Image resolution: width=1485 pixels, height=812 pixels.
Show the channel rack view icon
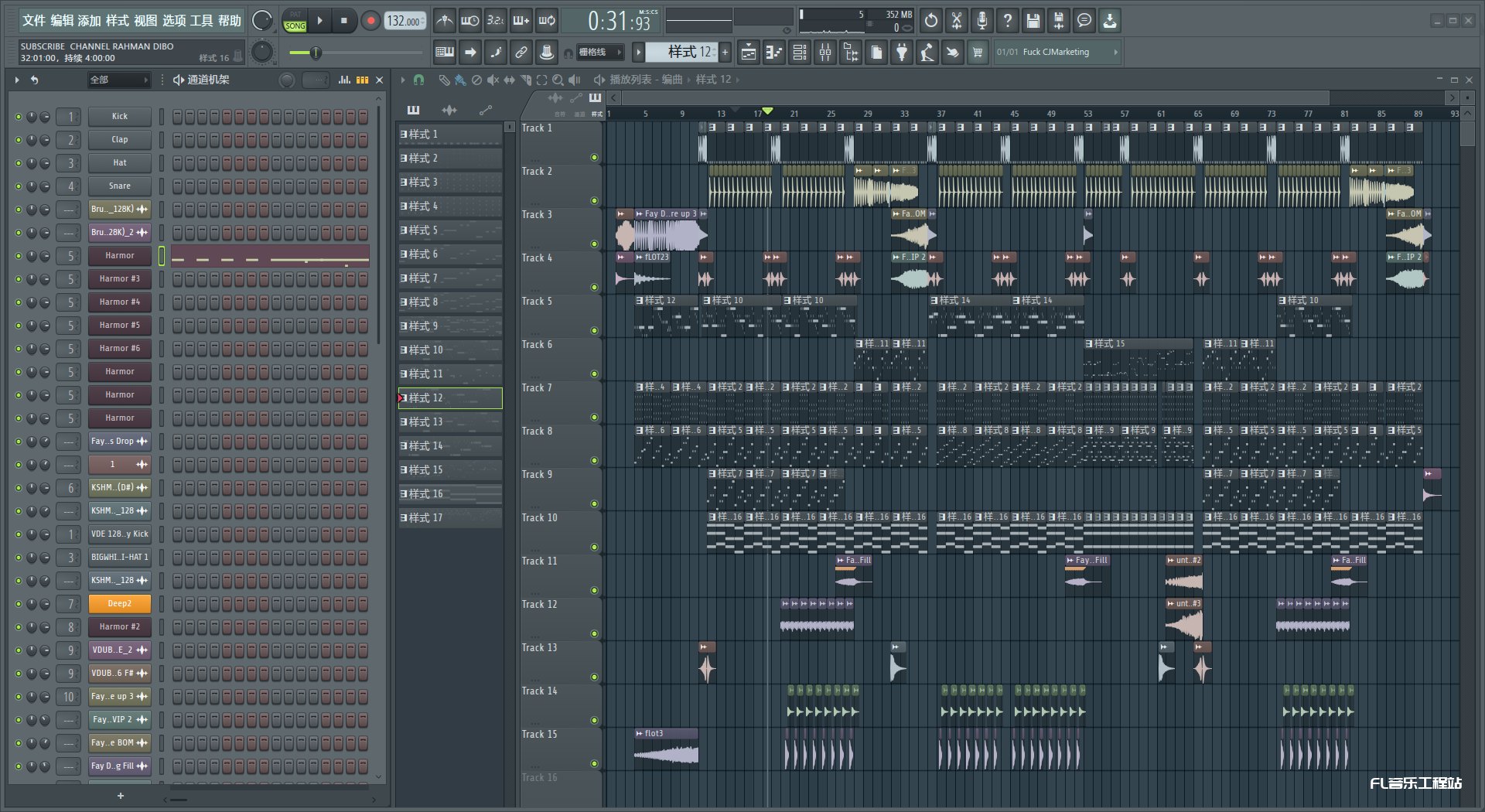tap(800, 53)
